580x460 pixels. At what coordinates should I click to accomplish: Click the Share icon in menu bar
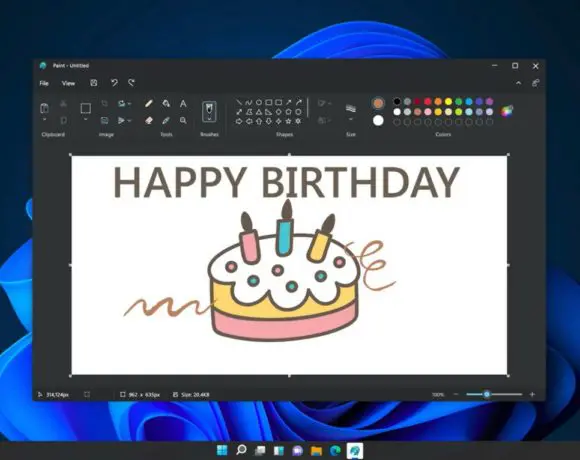536,83
